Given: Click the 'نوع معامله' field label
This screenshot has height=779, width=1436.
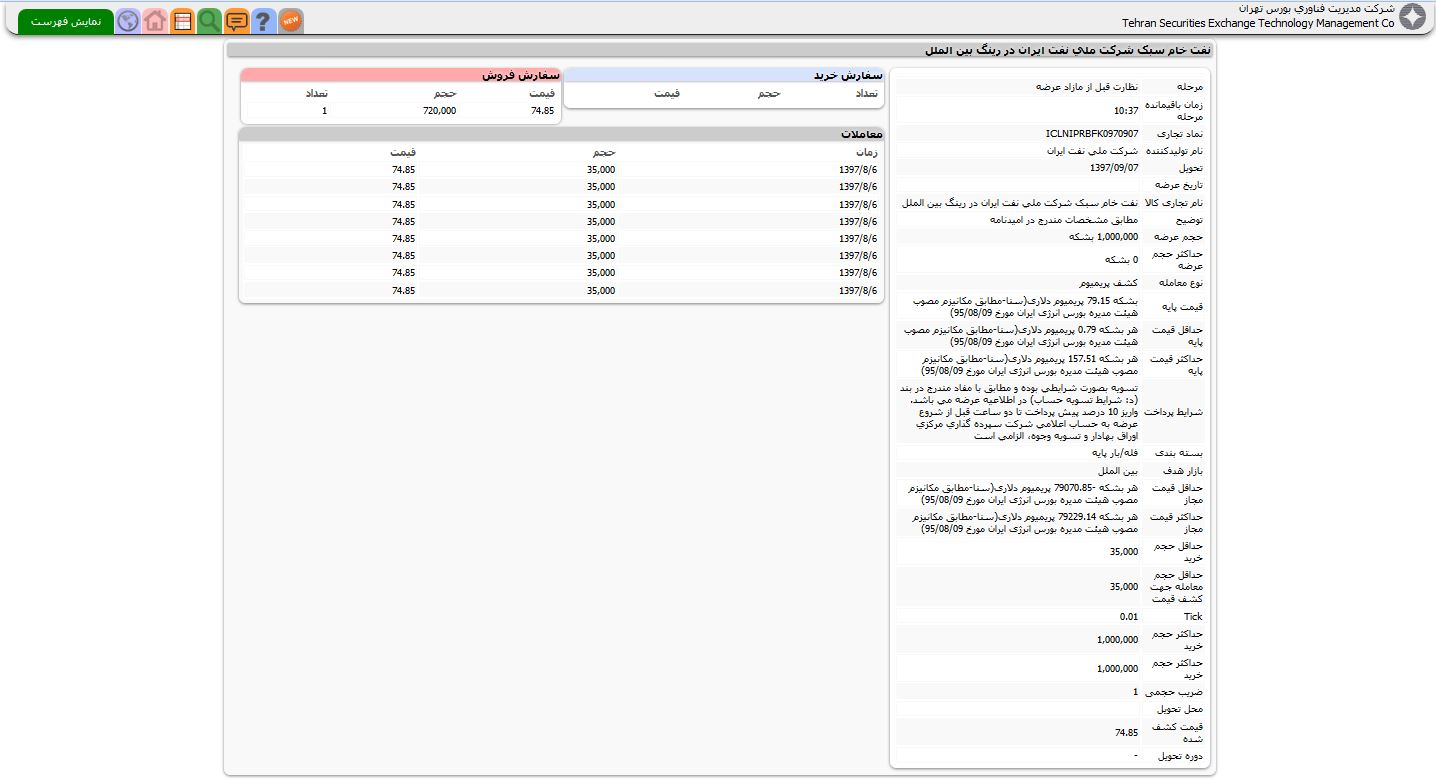Looking at the screenshot, I should [1180, 283].
